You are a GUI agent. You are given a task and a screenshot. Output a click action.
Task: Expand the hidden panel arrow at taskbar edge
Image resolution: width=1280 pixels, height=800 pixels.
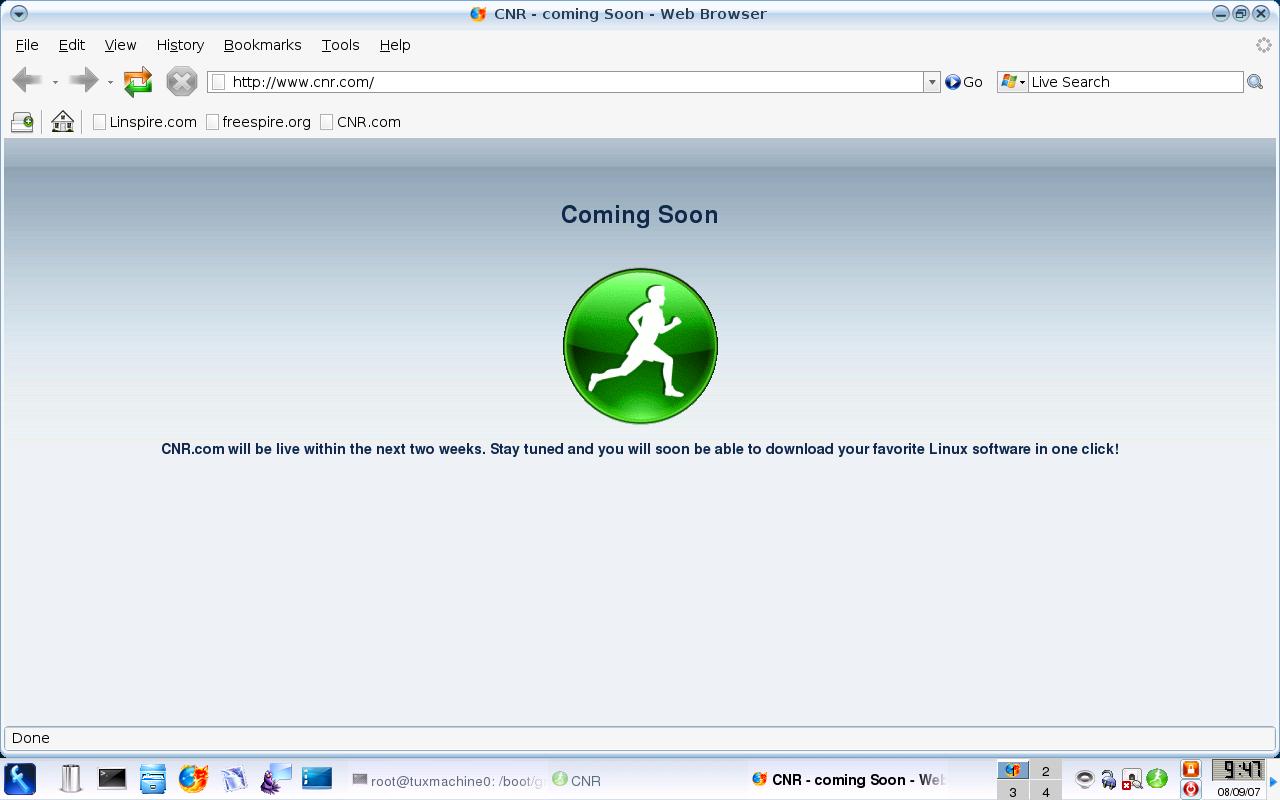[x=1274, y=780]
